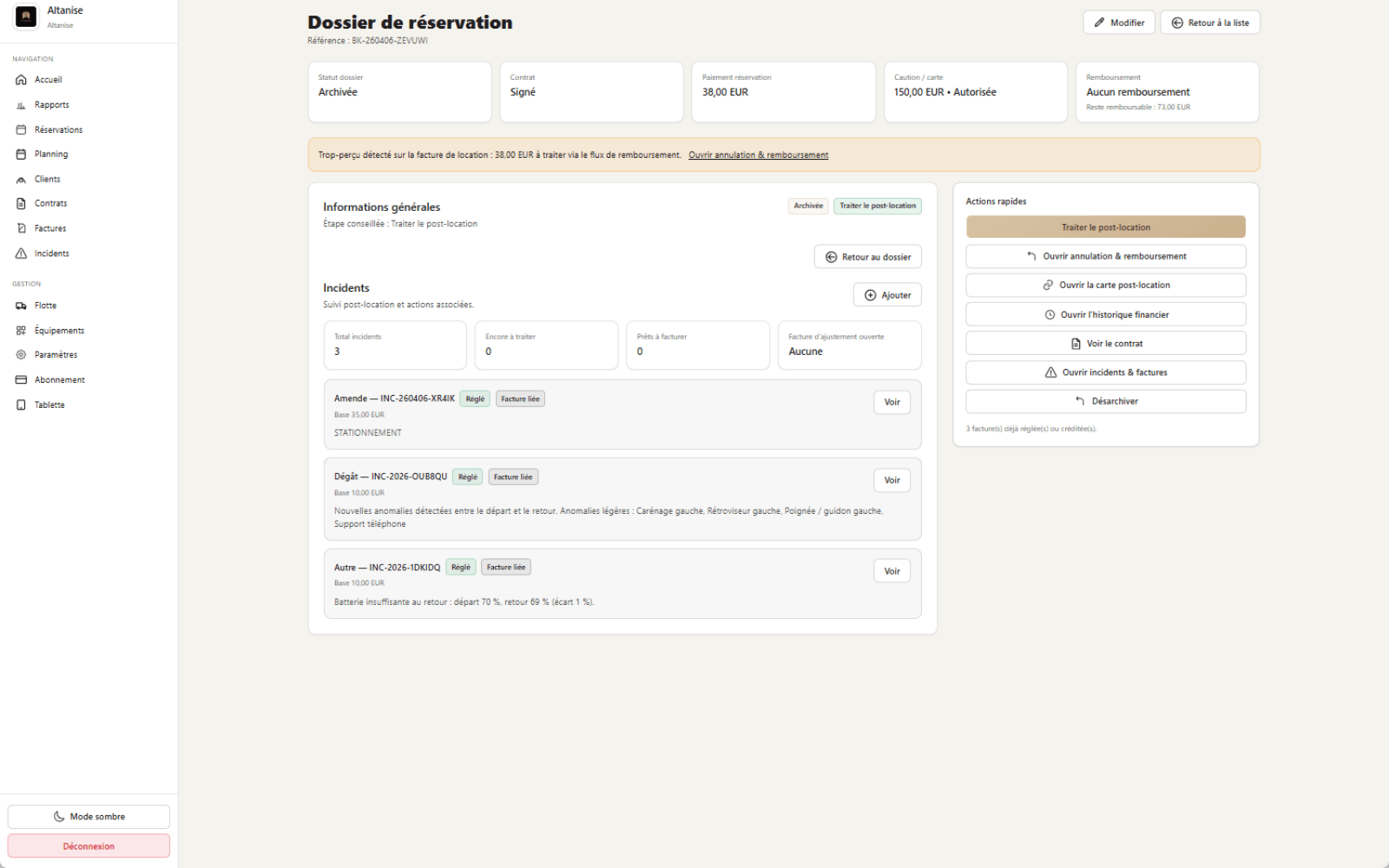
Task: Click the Rapports chart icon
Action: coord(21,105)
